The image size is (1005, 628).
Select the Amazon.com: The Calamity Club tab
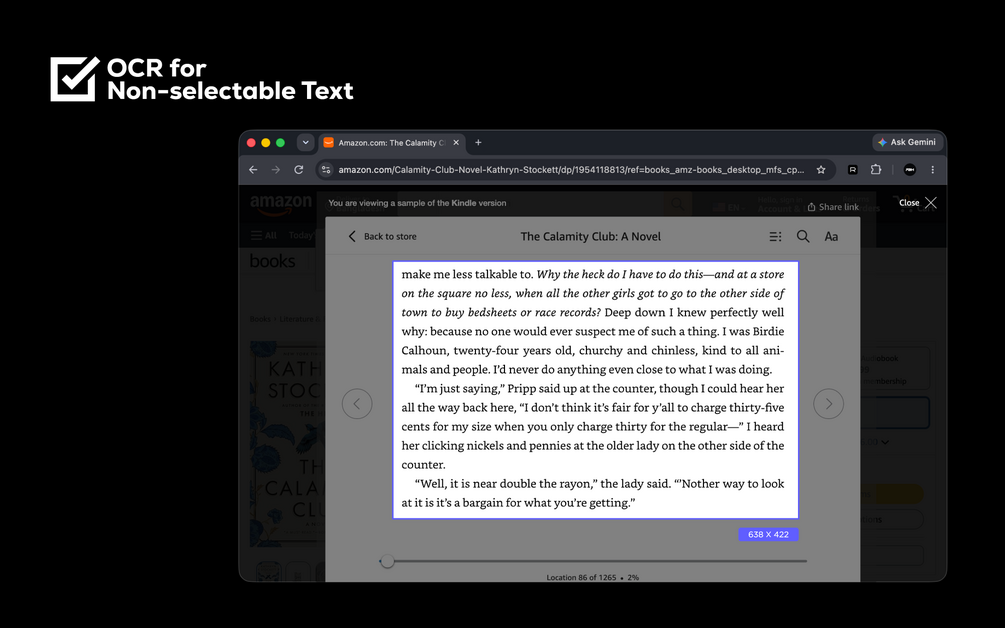[392, 142]
